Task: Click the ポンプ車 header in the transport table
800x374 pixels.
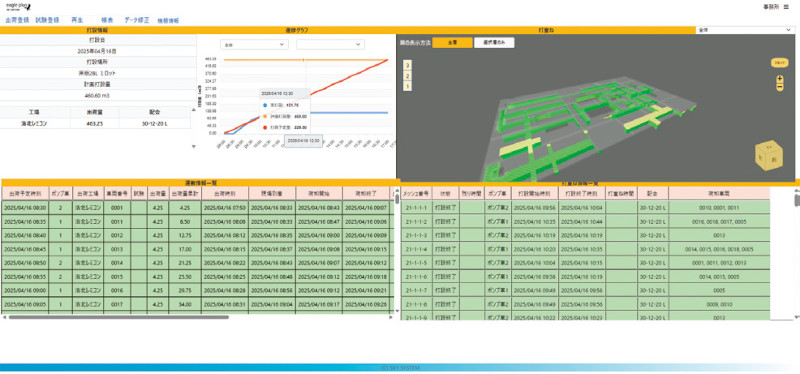Action: tap(61, 193)
